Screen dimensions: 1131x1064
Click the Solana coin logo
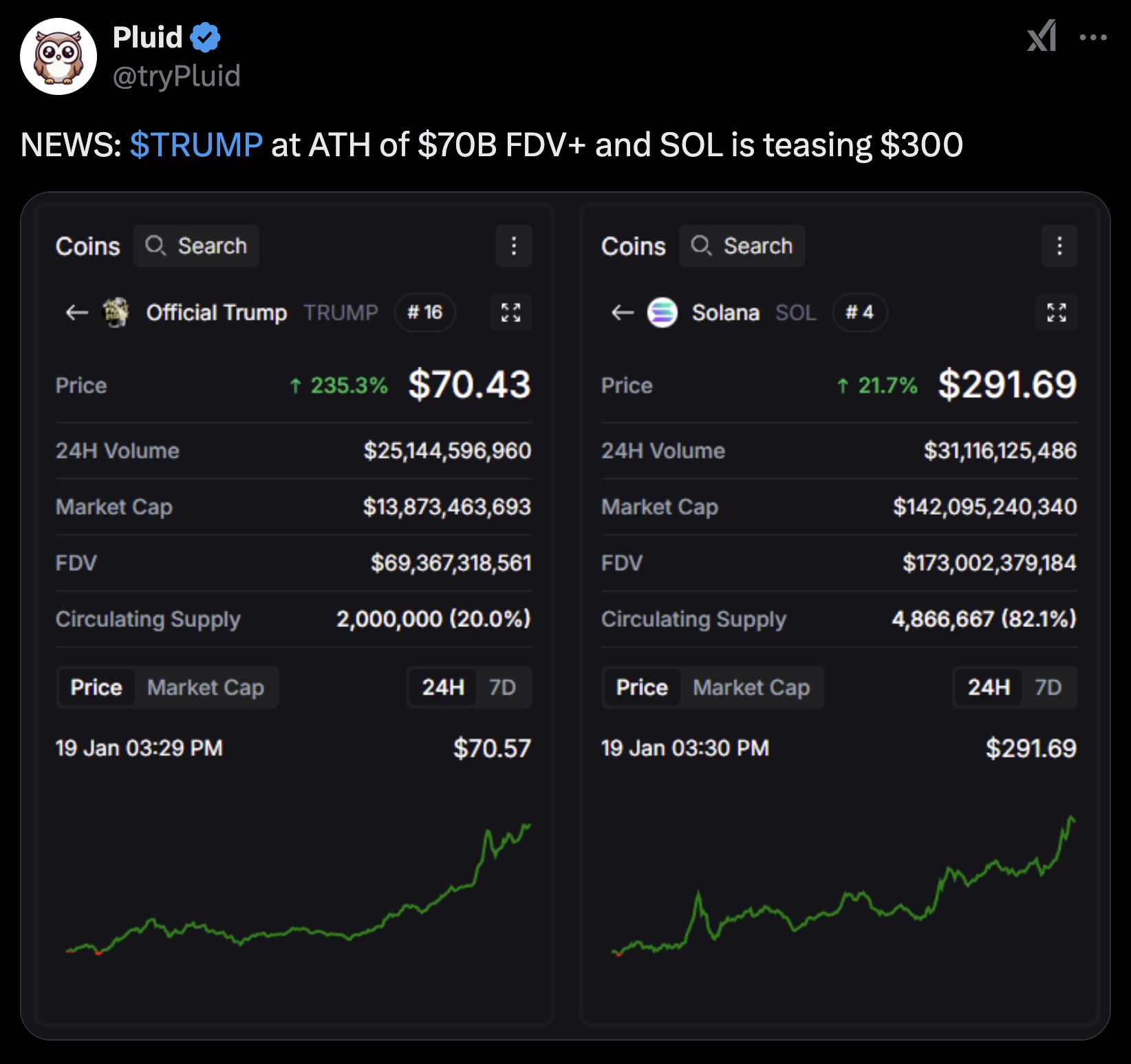tap(663, 312)
